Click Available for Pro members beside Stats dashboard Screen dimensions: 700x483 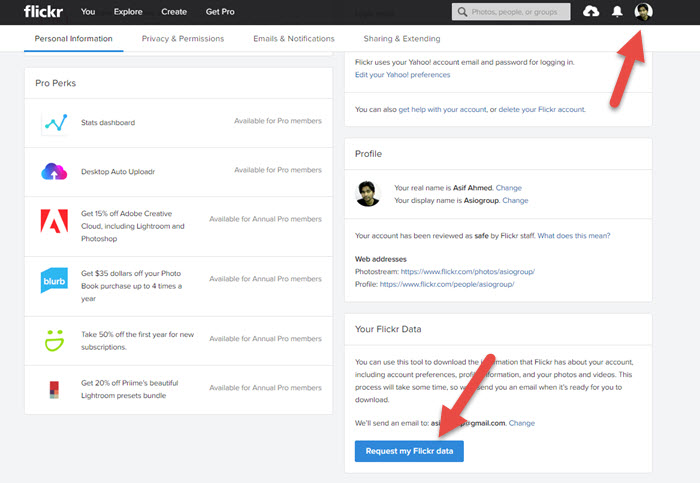278,121
